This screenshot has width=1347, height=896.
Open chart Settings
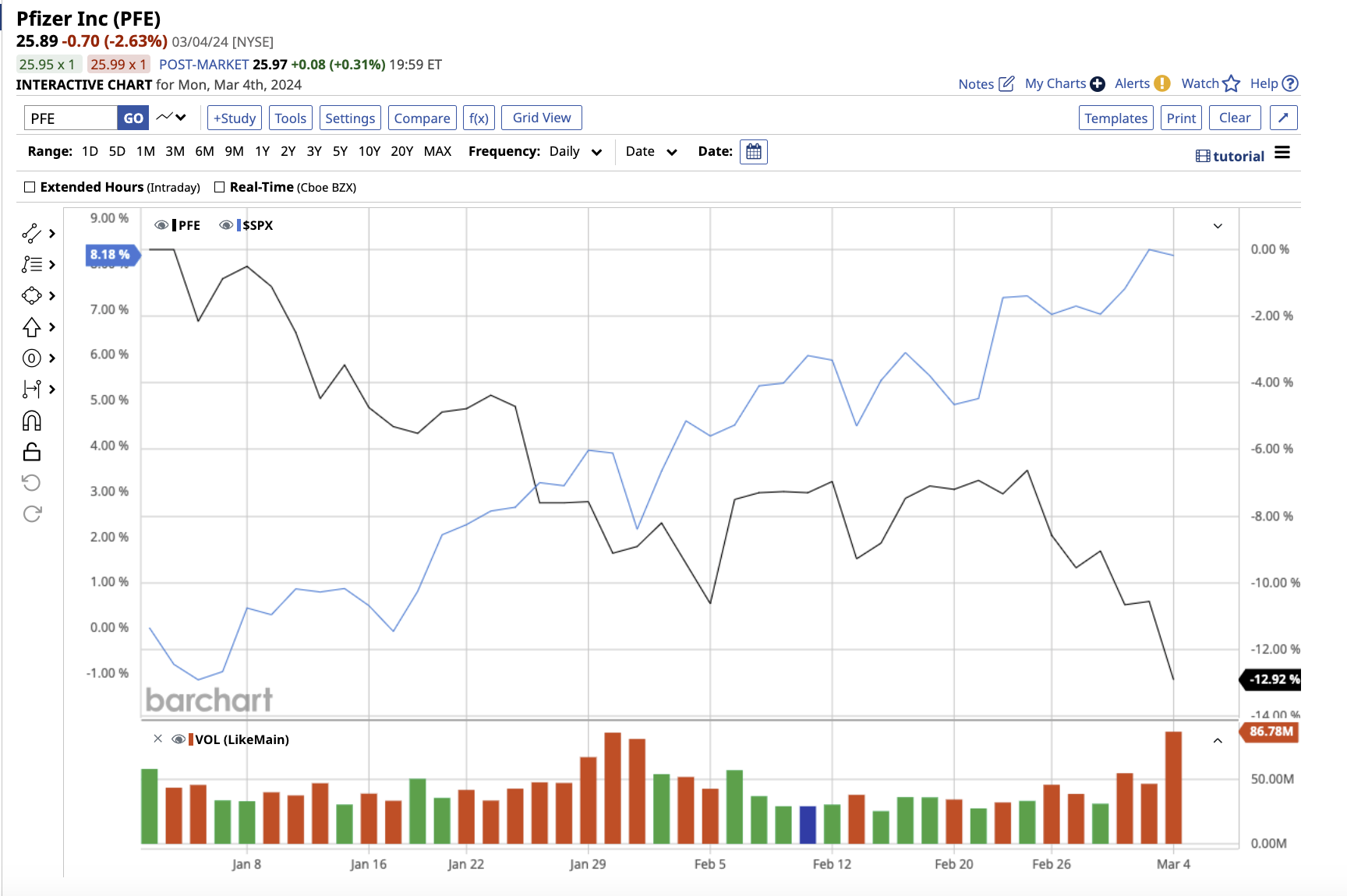point(350,118)
